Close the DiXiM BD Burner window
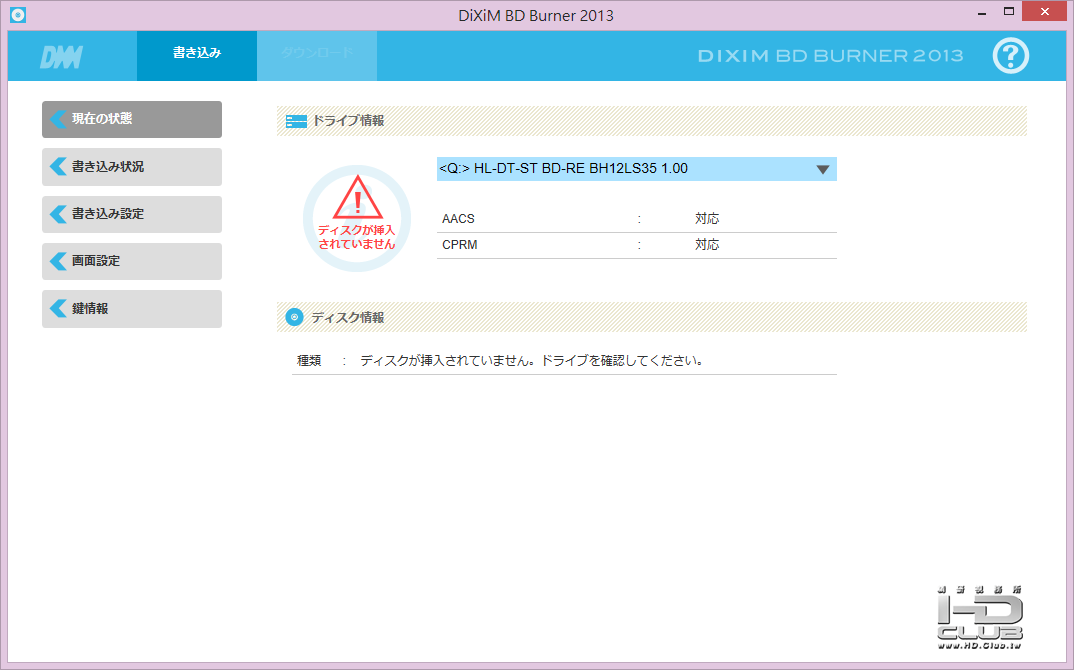1074x670 pixels. pos(1045,12)
